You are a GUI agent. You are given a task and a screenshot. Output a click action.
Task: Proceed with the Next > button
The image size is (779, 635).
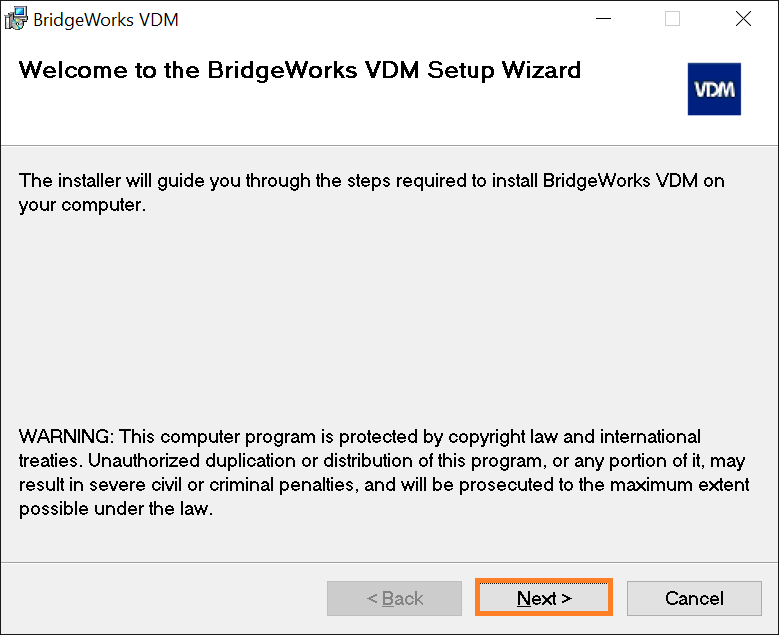coord(544,597)
